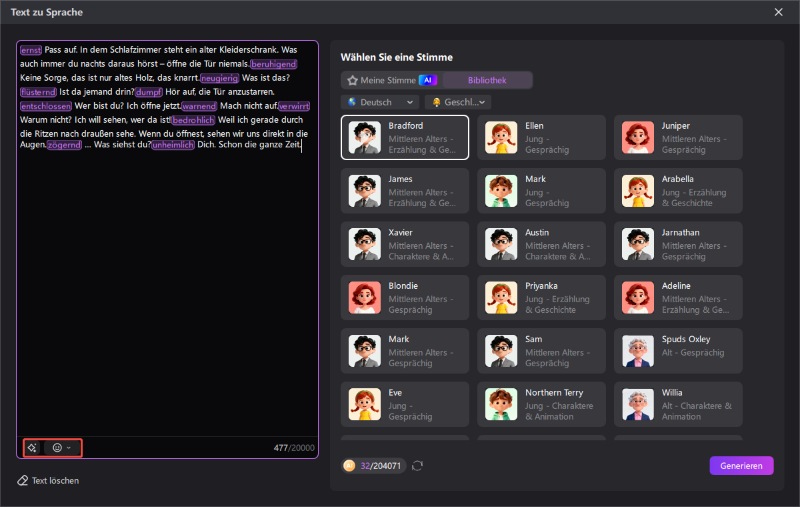Click the 'bedrohlich' emotion tag
Viewport: 800px width, 507px height.
tap(193, 120)
